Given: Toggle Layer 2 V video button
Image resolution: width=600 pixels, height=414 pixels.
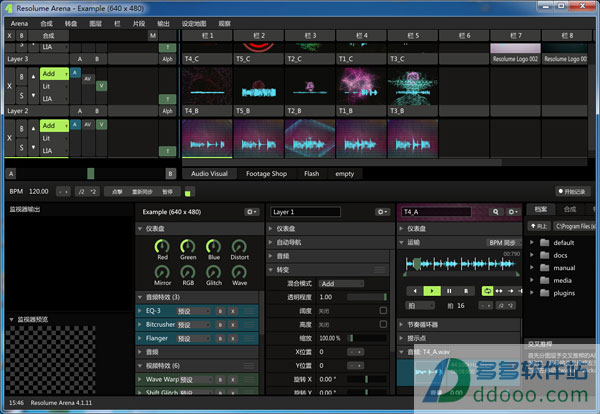Looking at the screenshot, I should [x=101, y=86].
